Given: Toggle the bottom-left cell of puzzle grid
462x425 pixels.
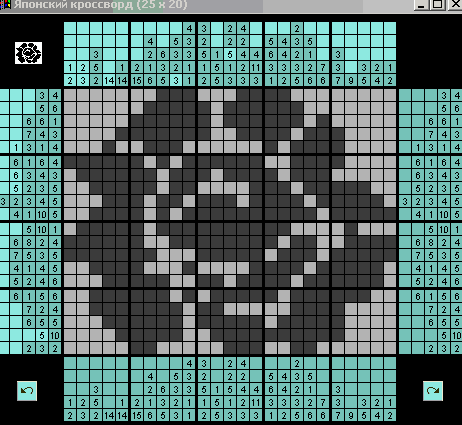Looking at the screenshot, I should coord(70,348).
